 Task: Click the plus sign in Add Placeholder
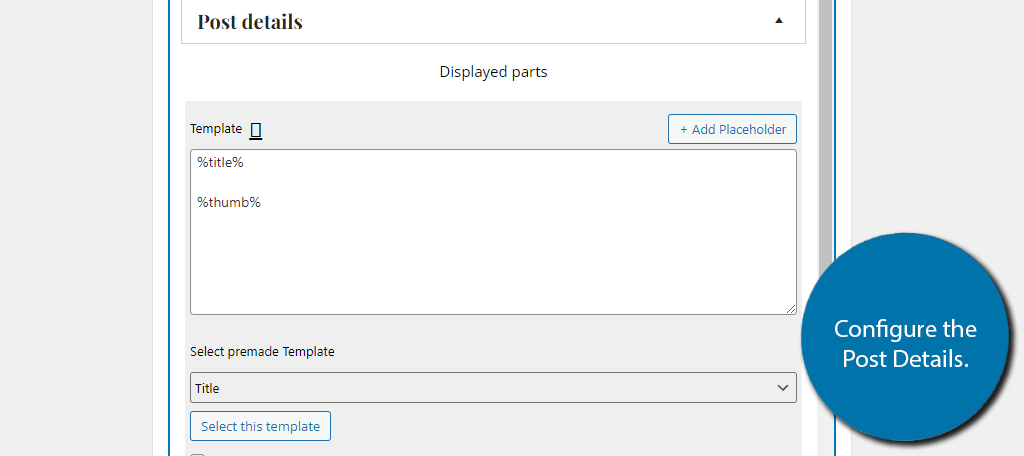[684, 129]
